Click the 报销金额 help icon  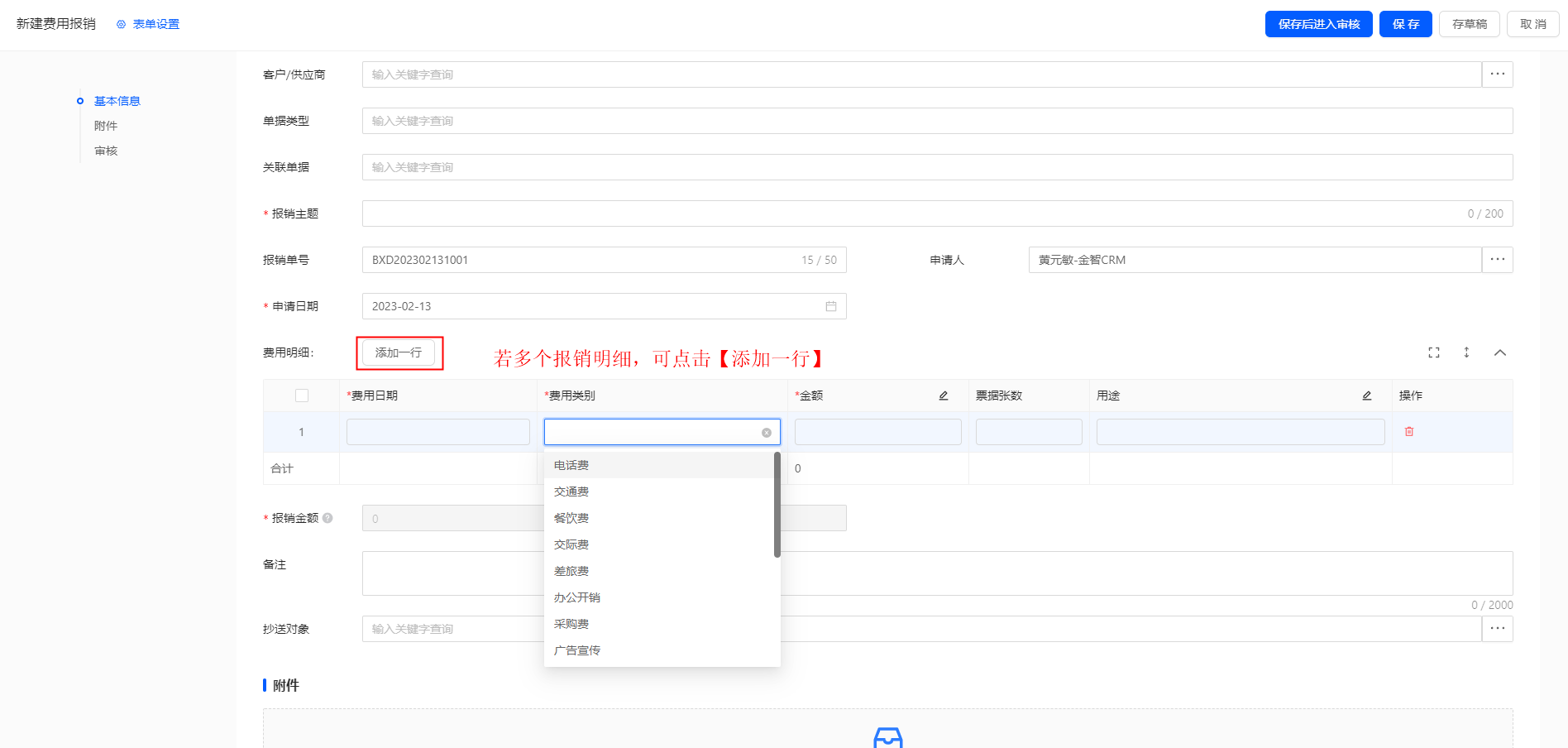point(327,518)
